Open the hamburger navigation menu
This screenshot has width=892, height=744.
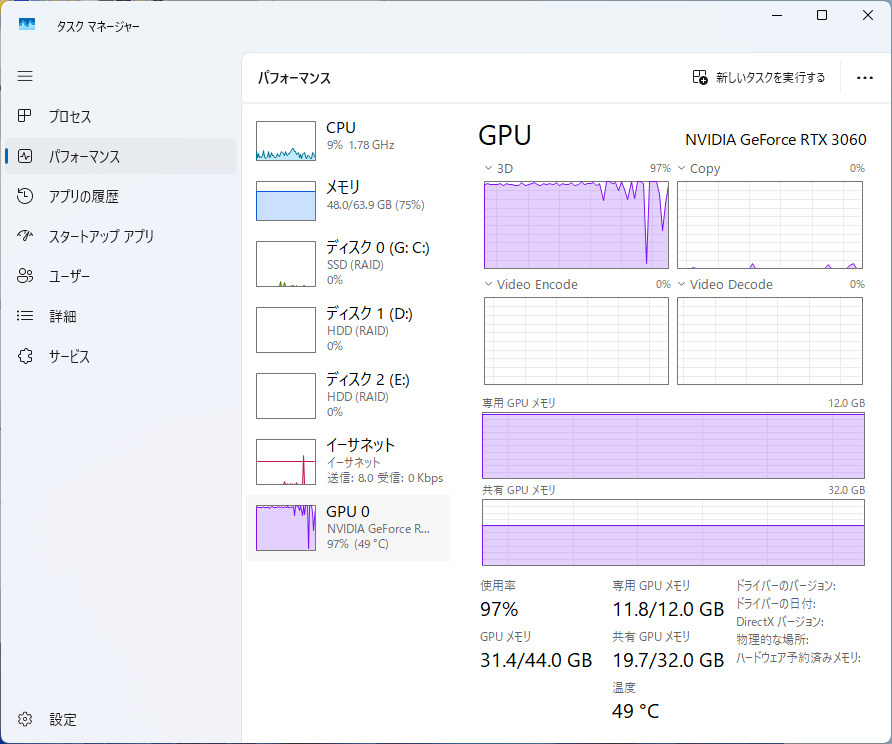[x=25, y=76]
